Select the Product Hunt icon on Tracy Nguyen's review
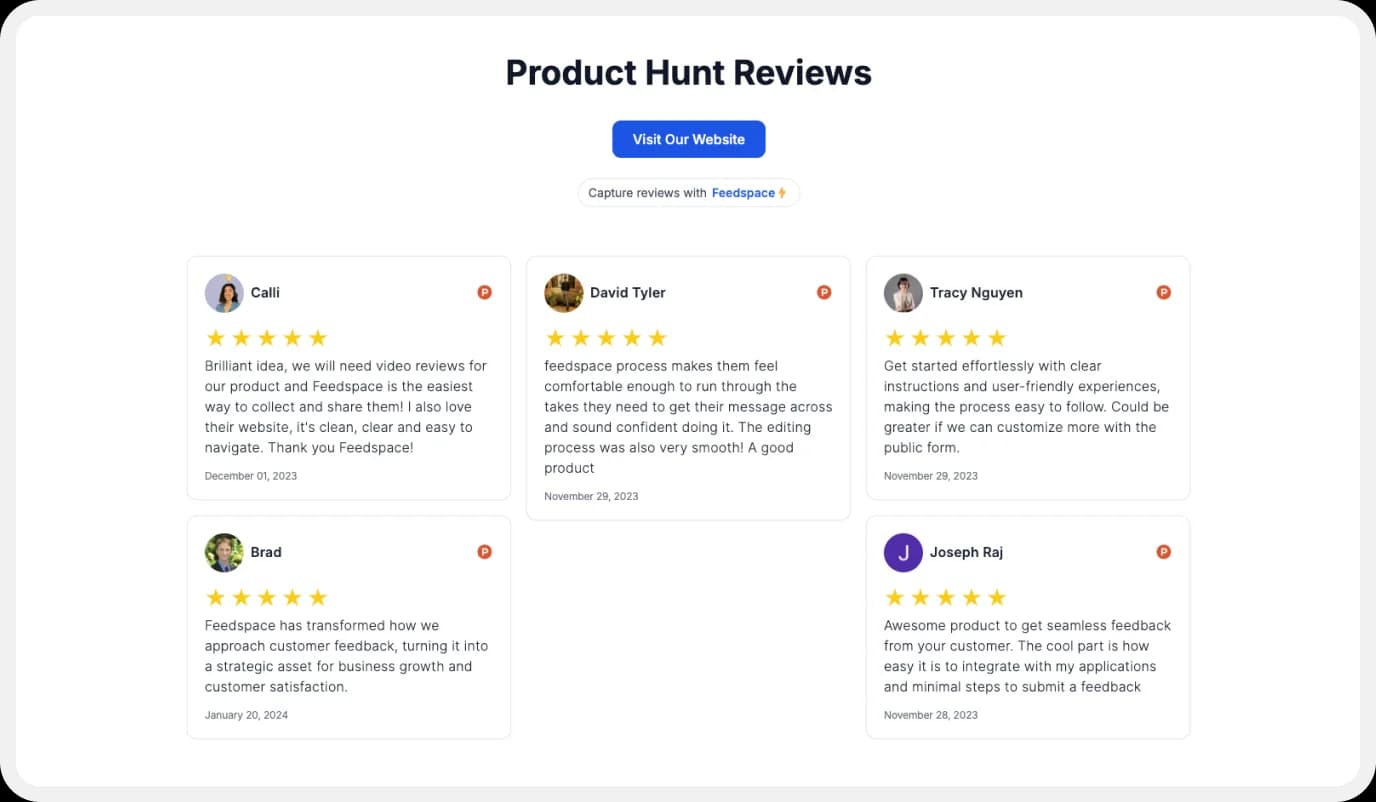Viewport: 1376px width, 802px height. pyautogui.click(x=1163, y=292)
